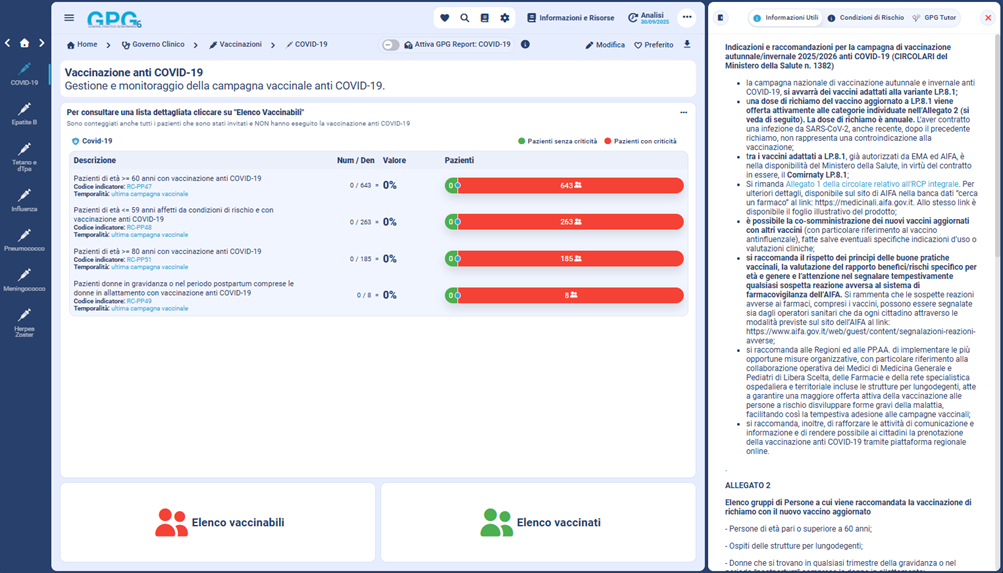This screenshot has width=1003, height=573.
Task: Open the top-right ellipsis more menu
Action: [687, 18]
